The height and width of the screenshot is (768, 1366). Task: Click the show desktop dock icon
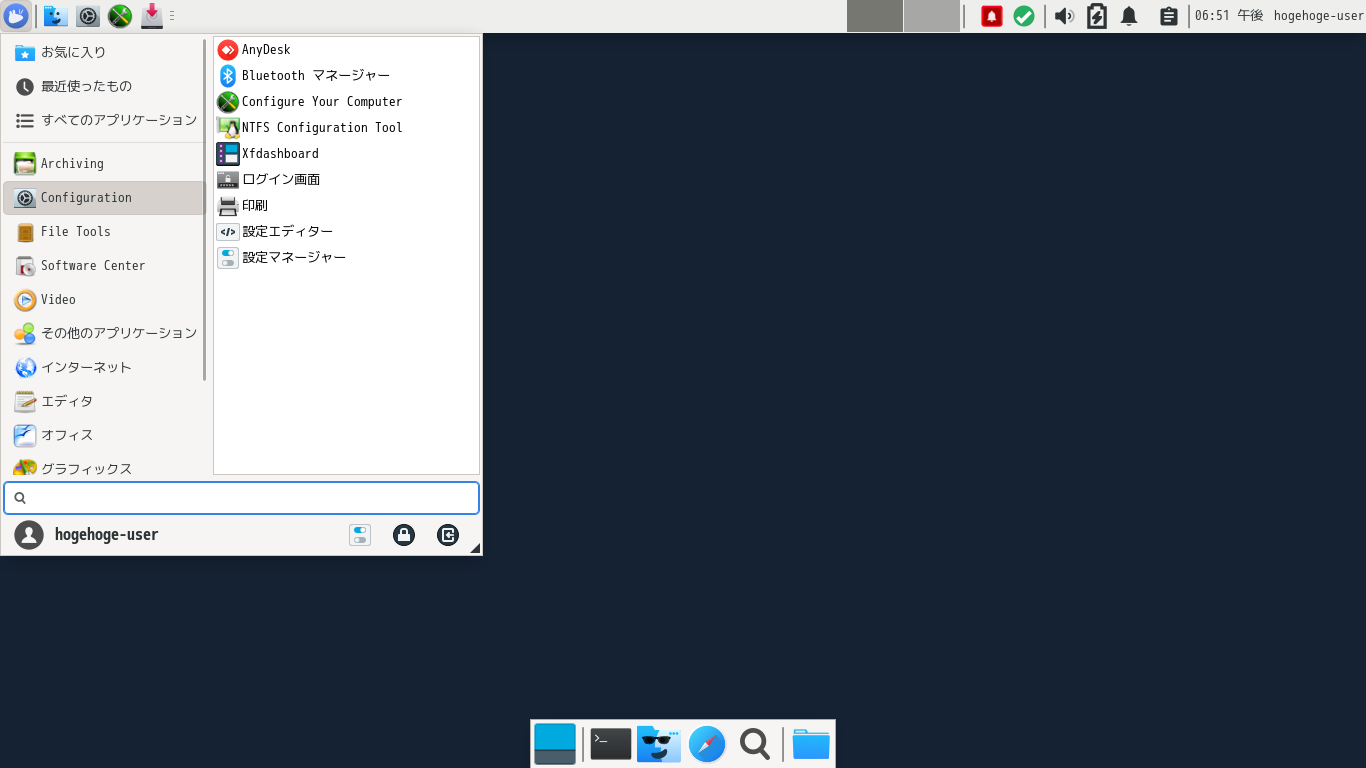555,744
